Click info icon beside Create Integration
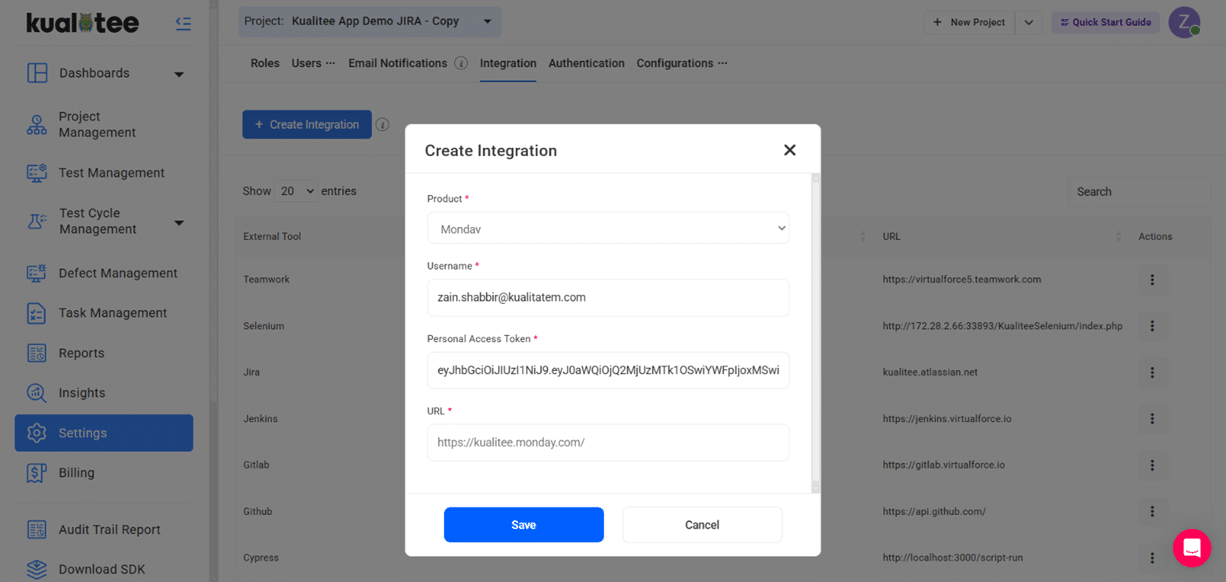This screenshot has width=1226, height=582. coord(382,125)
